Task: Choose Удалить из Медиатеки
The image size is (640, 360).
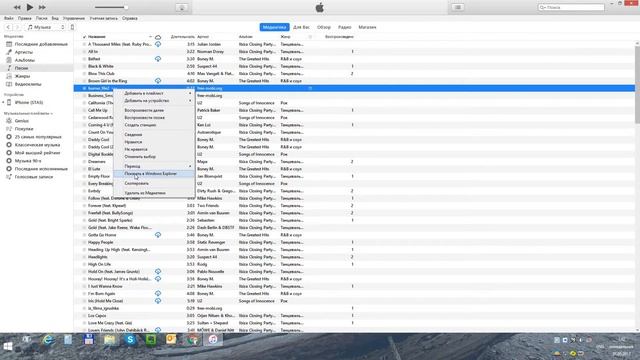Action: pyautogui.click(x=154, y=193)
